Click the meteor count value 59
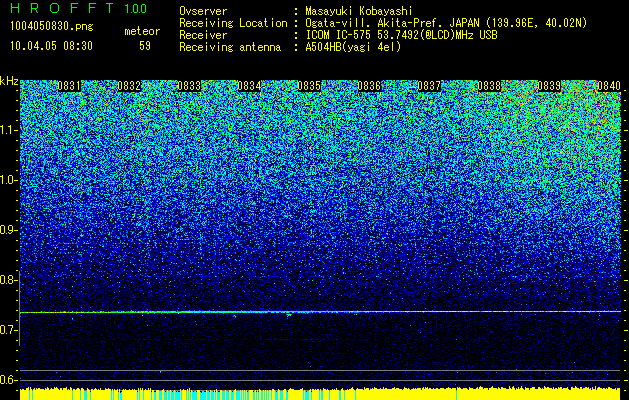 click(x=145, y=46)
